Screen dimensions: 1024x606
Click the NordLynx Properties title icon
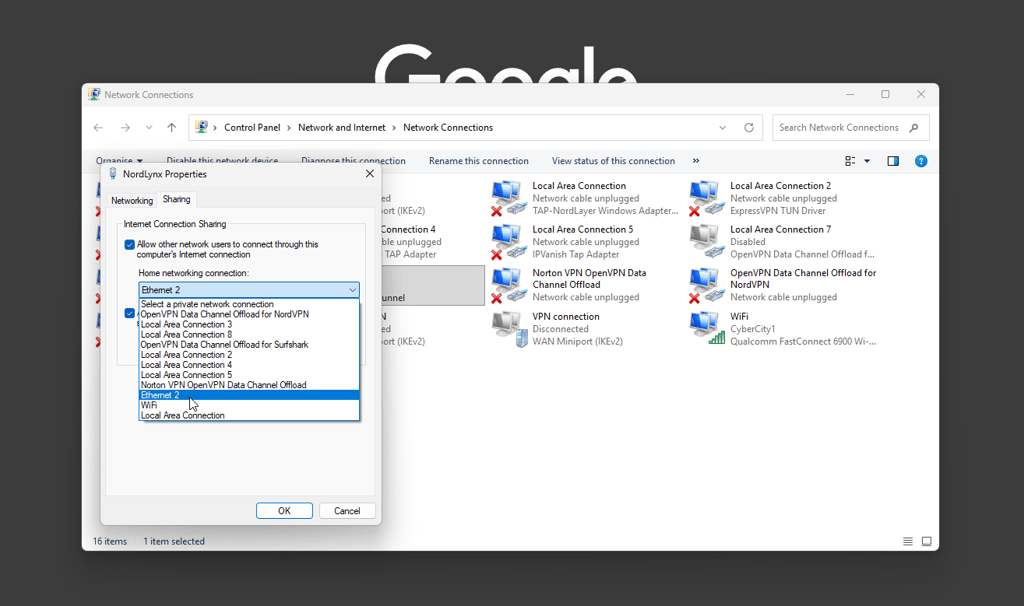point(113,174)
